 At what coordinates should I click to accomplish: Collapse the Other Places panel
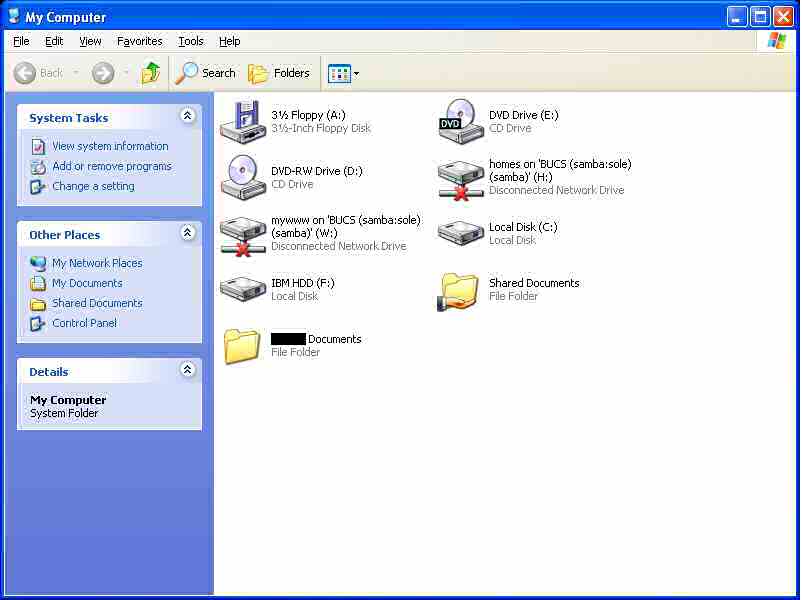point(187,233)
